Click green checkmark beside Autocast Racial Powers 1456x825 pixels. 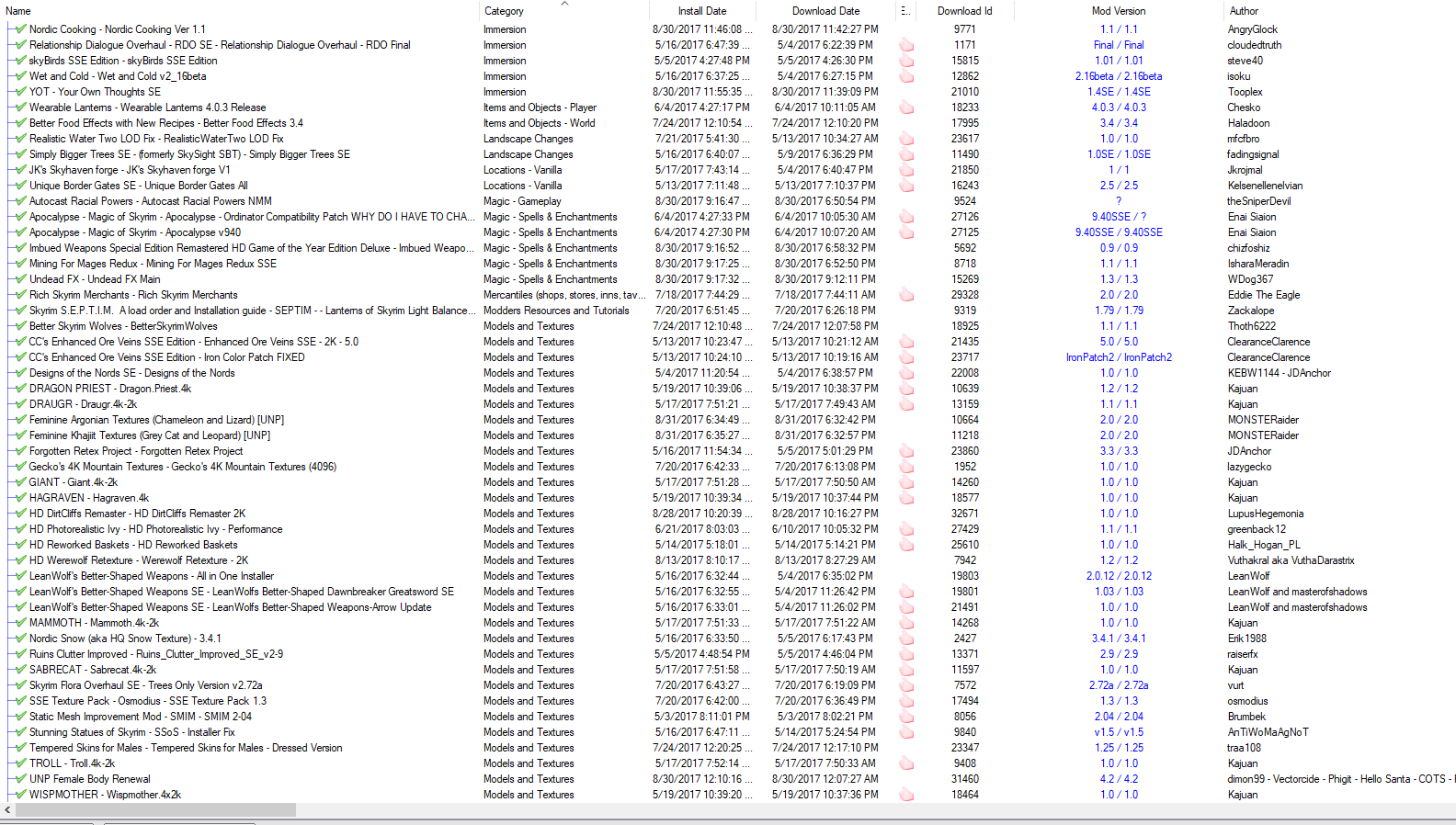[x=20, y=201]
